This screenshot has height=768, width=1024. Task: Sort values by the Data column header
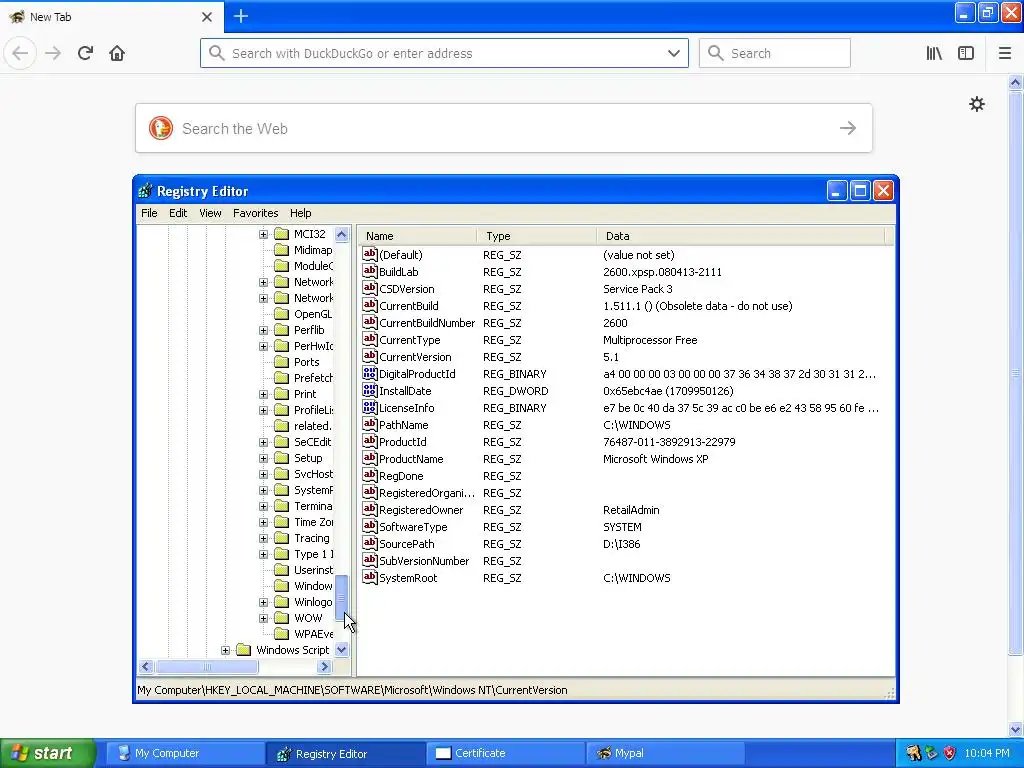pyautogui.click(x=741, y=236)
